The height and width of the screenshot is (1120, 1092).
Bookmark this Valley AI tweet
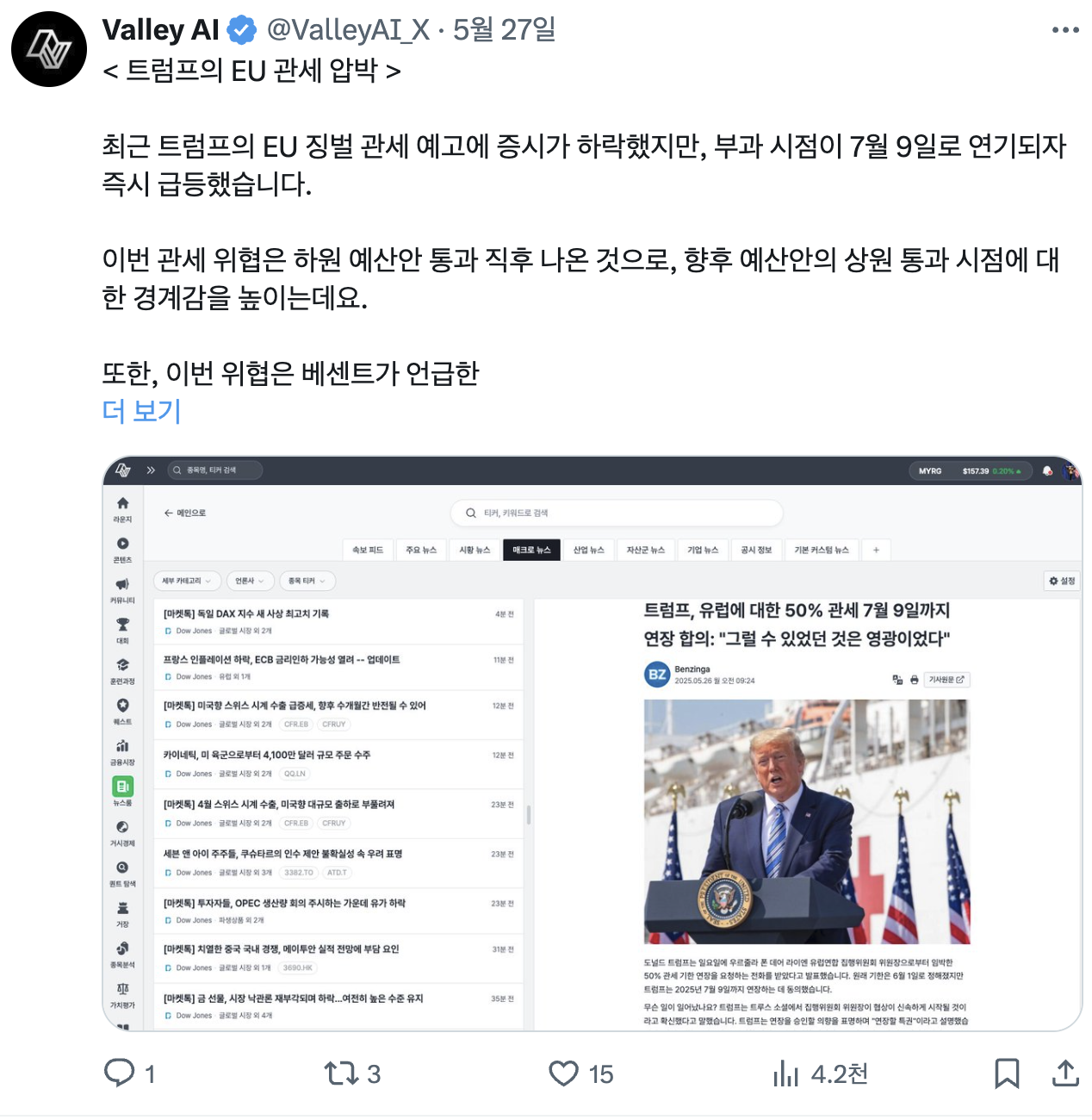click(1007, 1073)
